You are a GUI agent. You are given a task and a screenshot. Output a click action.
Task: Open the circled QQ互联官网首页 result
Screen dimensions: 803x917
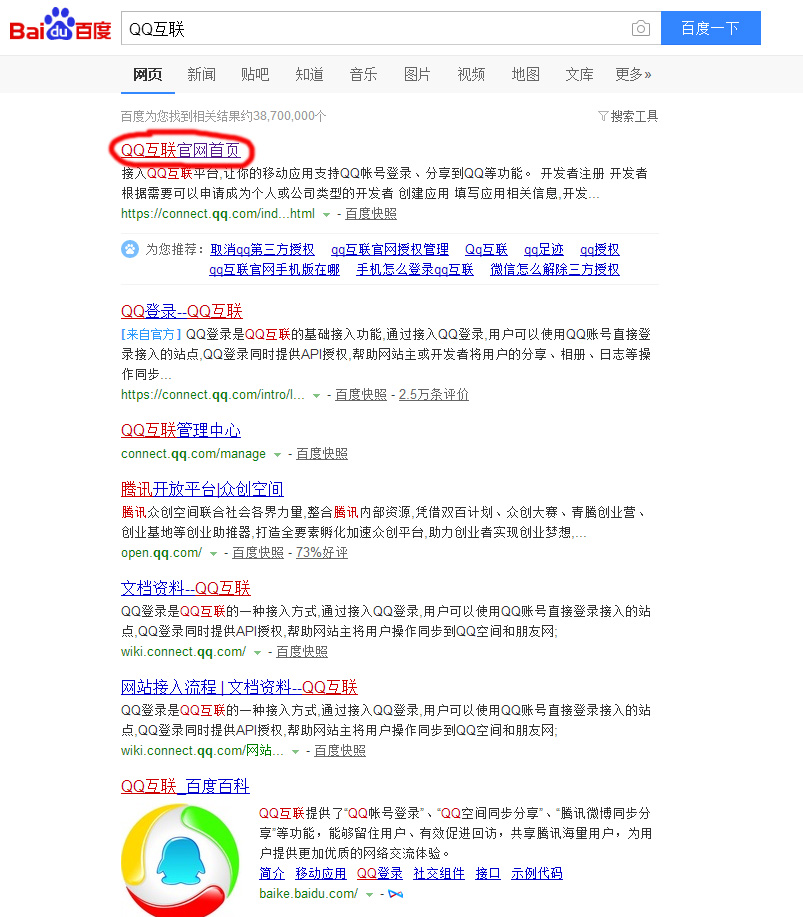click(181, 150)
